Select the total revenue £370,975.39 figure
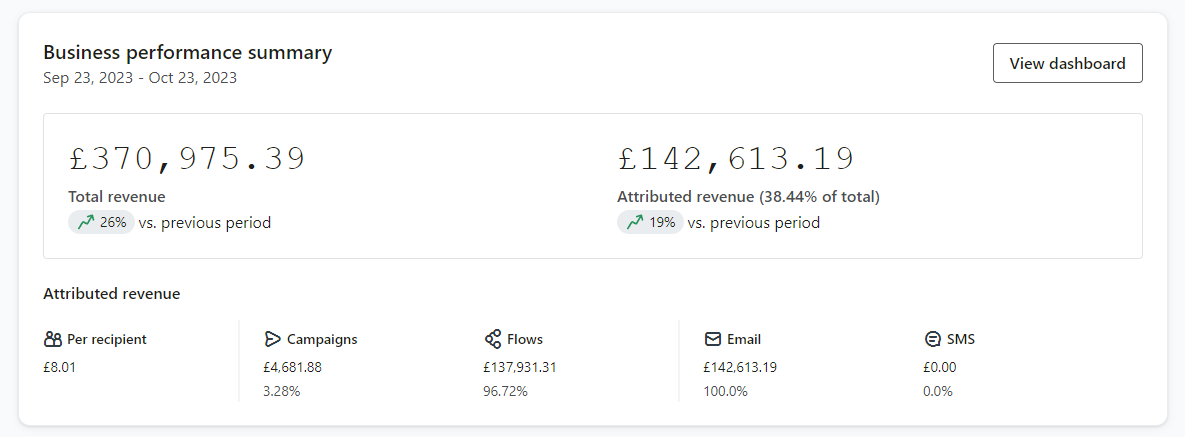Screen dimensions: 1185x437 coord(187,159)
